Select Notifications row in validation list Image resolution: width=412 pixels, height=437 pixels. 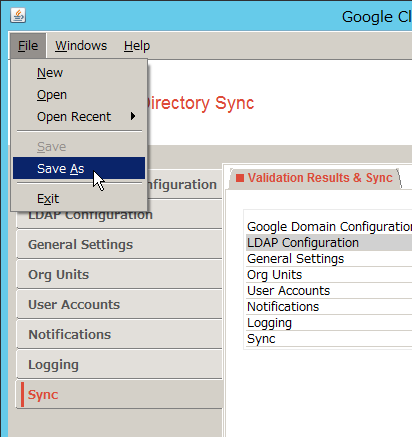click(x=329, y=307)
